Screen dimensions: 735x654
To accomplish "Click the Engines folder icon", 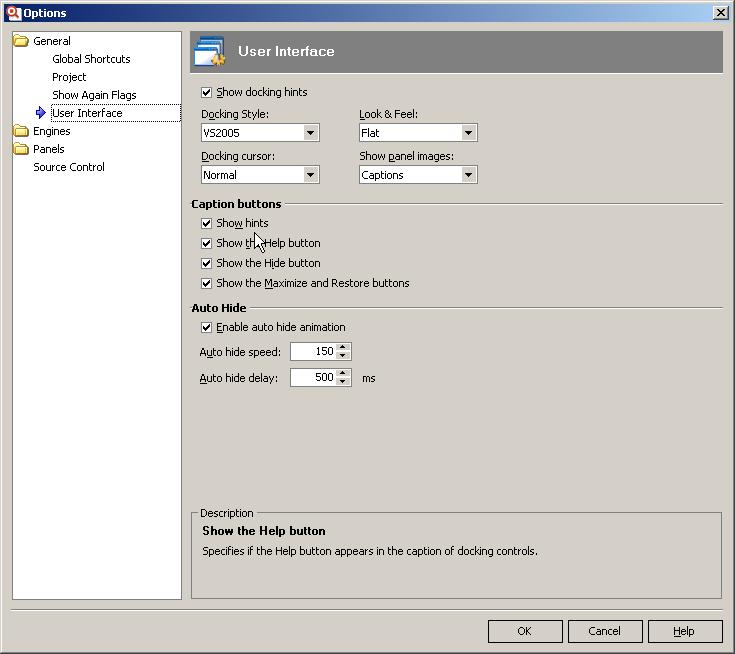I will click(x=21, y=131).
